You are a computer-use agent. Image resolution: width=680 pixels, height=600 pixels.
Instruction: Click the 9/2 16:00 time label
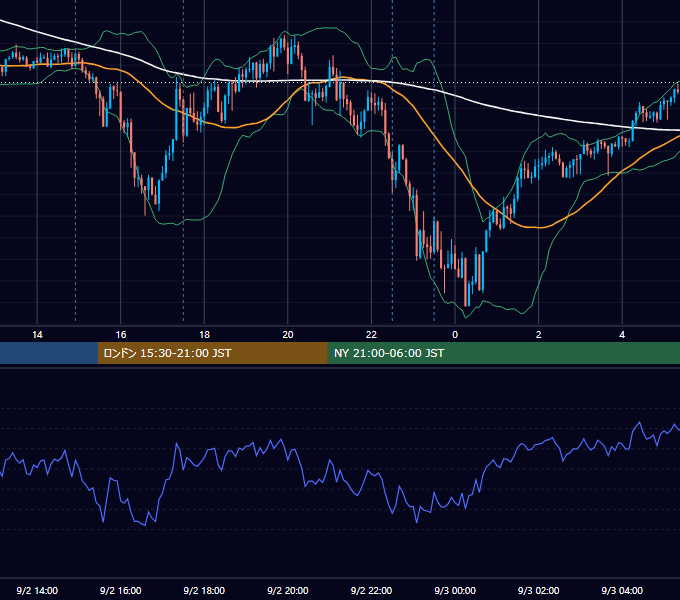[x=121, y=590]
